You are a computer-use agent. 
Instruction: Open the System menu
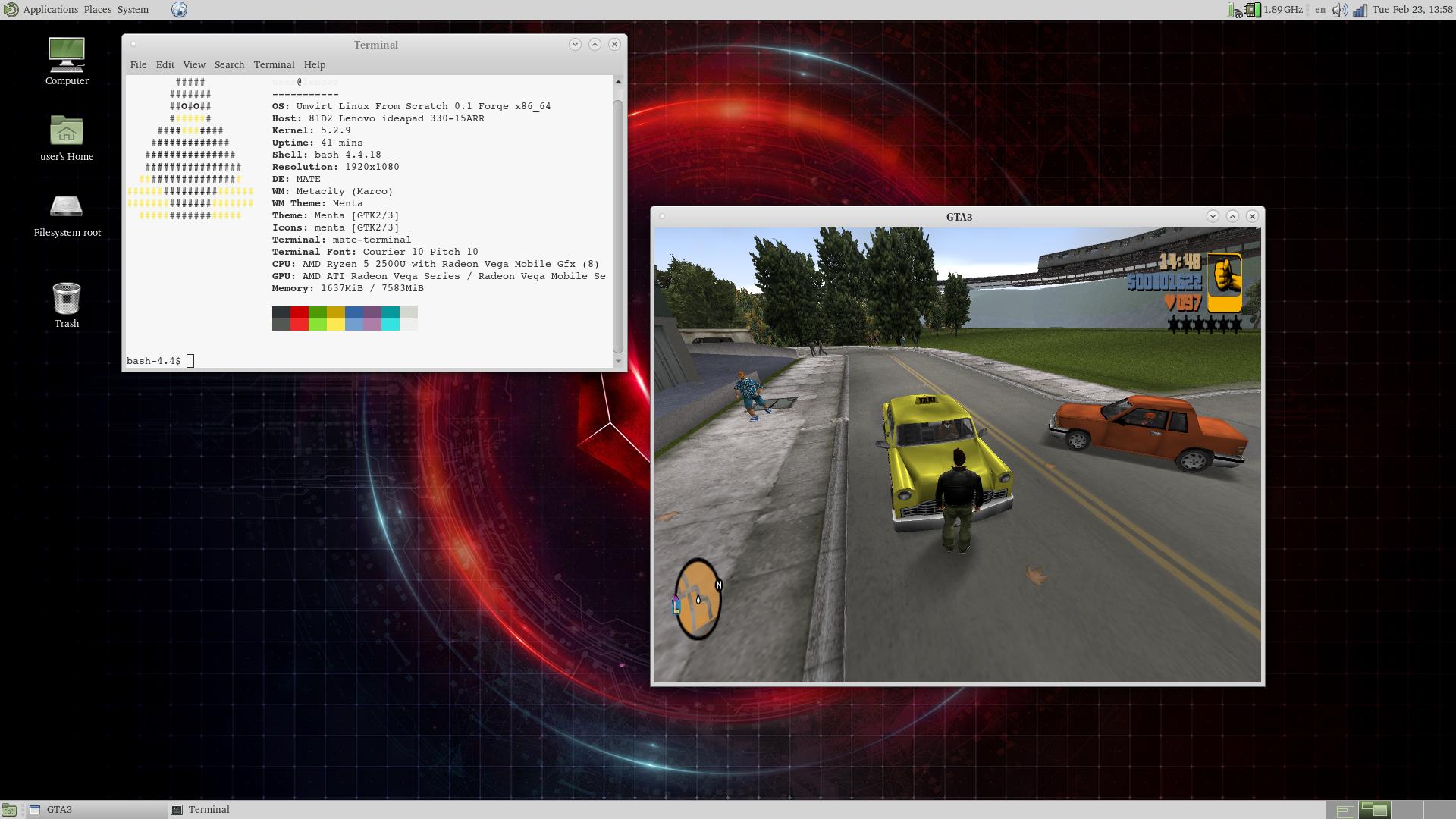[133, 10]
